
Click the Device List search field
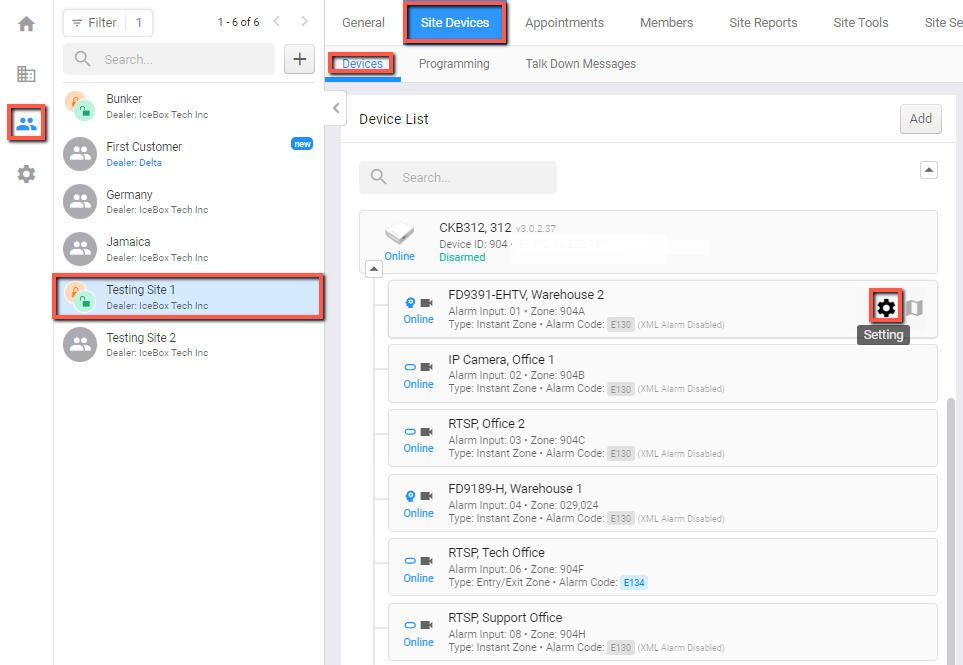pyautogui.click(x=458, y=177)
